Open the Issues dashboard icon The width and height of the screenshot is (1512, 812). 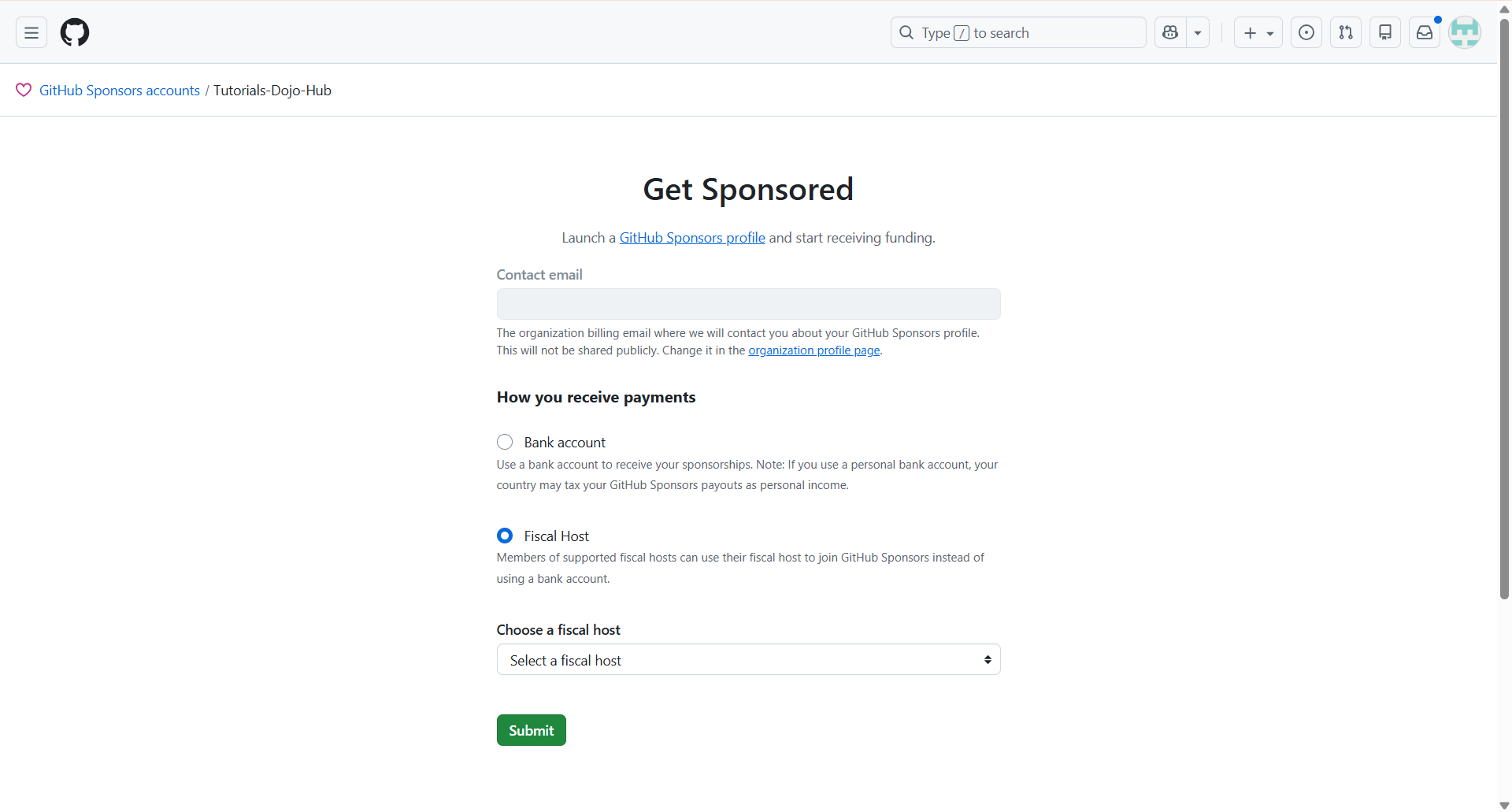coord(1306,32)
